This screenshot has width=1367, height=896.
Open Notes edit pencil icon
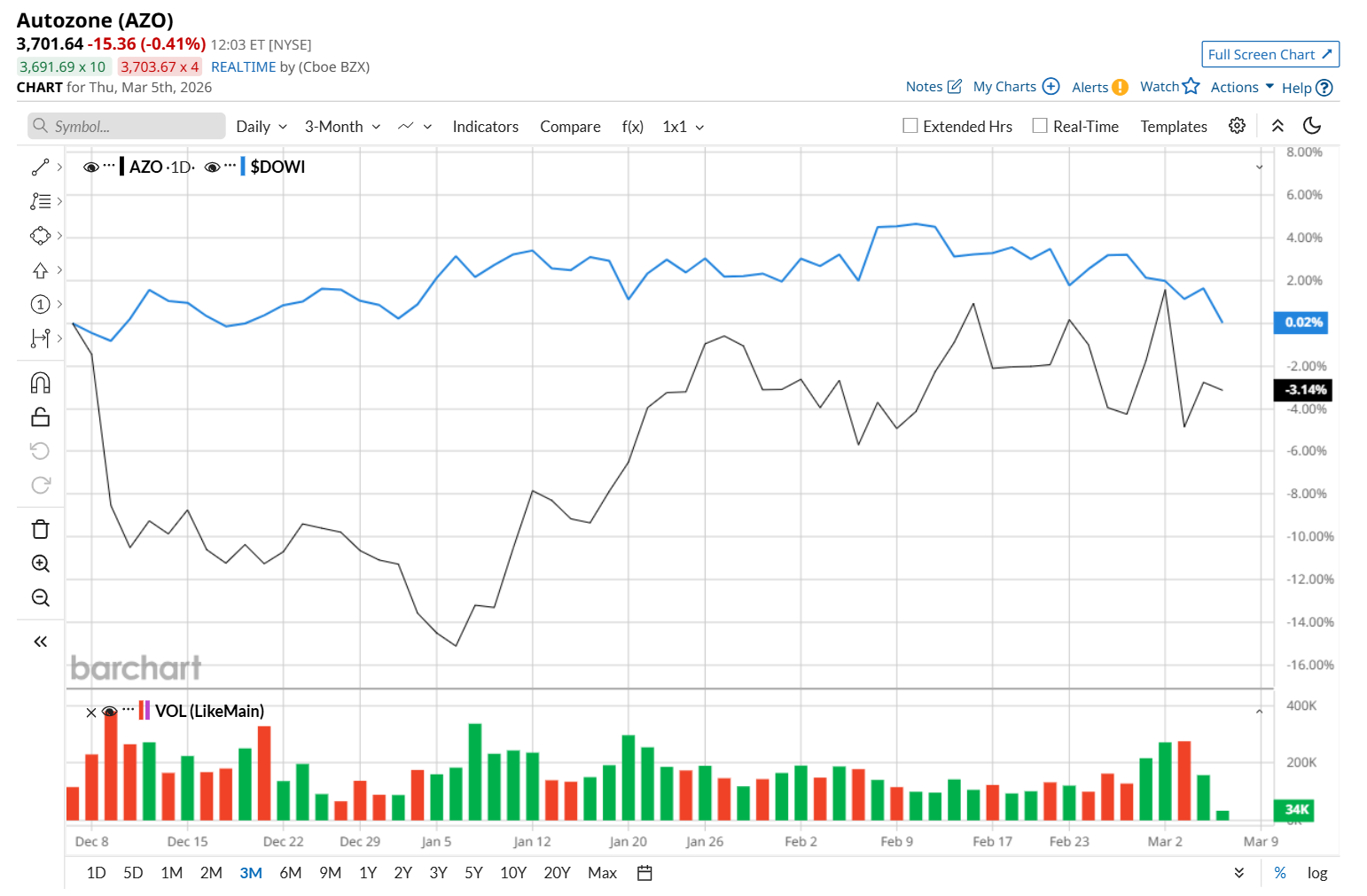pyautogui.click(x=955, y=86)
